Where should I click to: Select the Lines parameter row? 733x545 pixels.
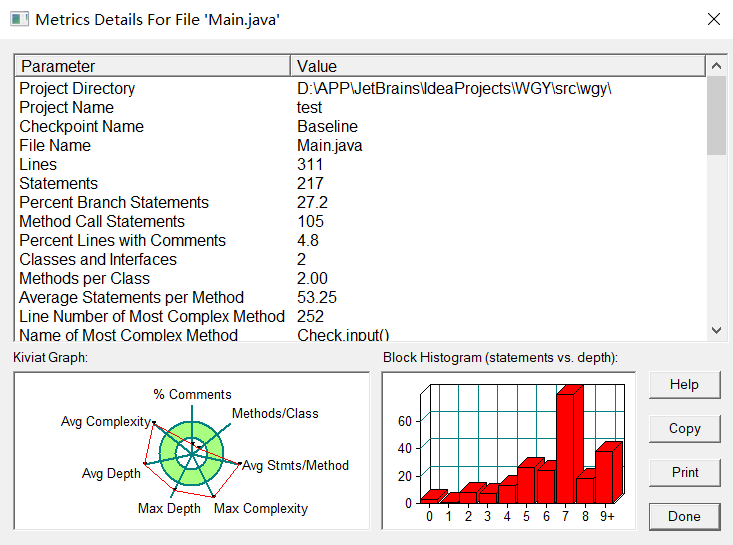pos(360,165)
